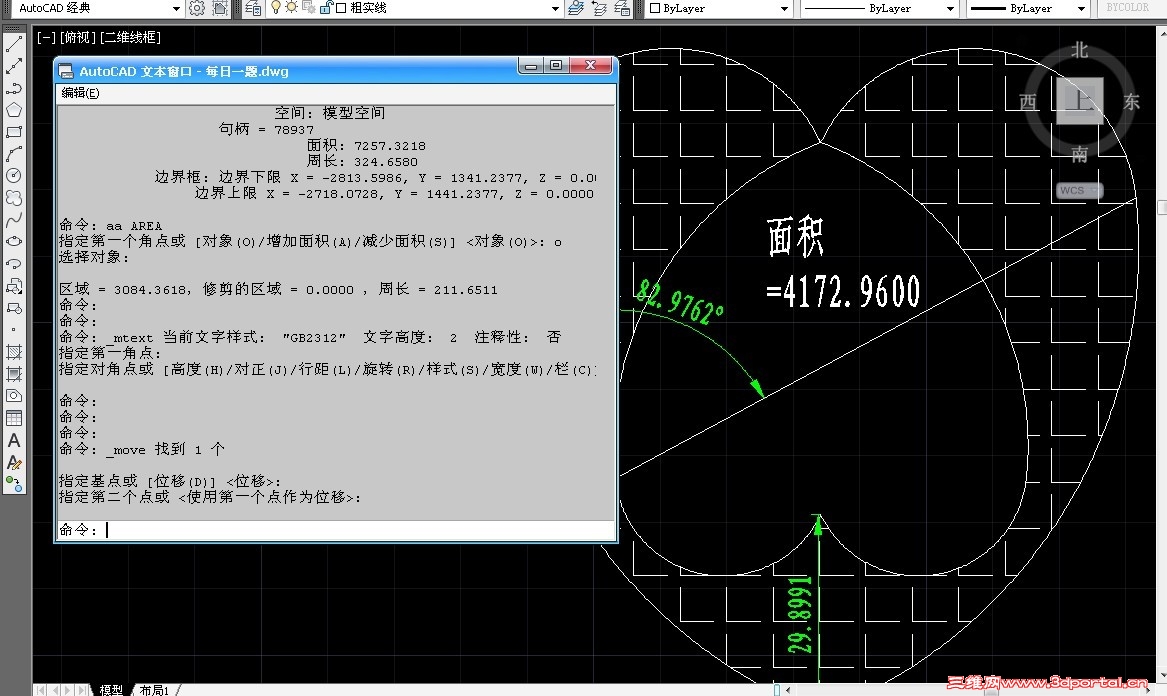Select the Hatch tool

pos(13,352)
